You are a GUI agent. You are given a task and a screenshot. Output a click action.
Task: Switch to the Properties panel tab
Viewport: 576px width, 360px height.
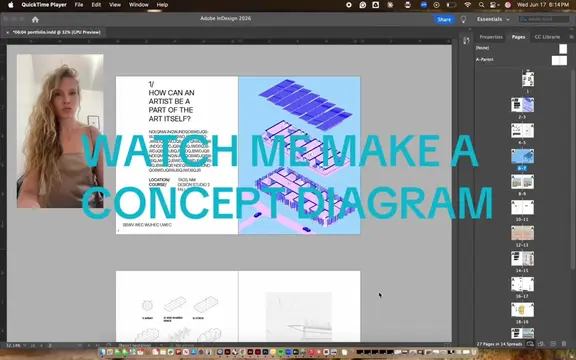pyautogui.click(x=491, y=37)
